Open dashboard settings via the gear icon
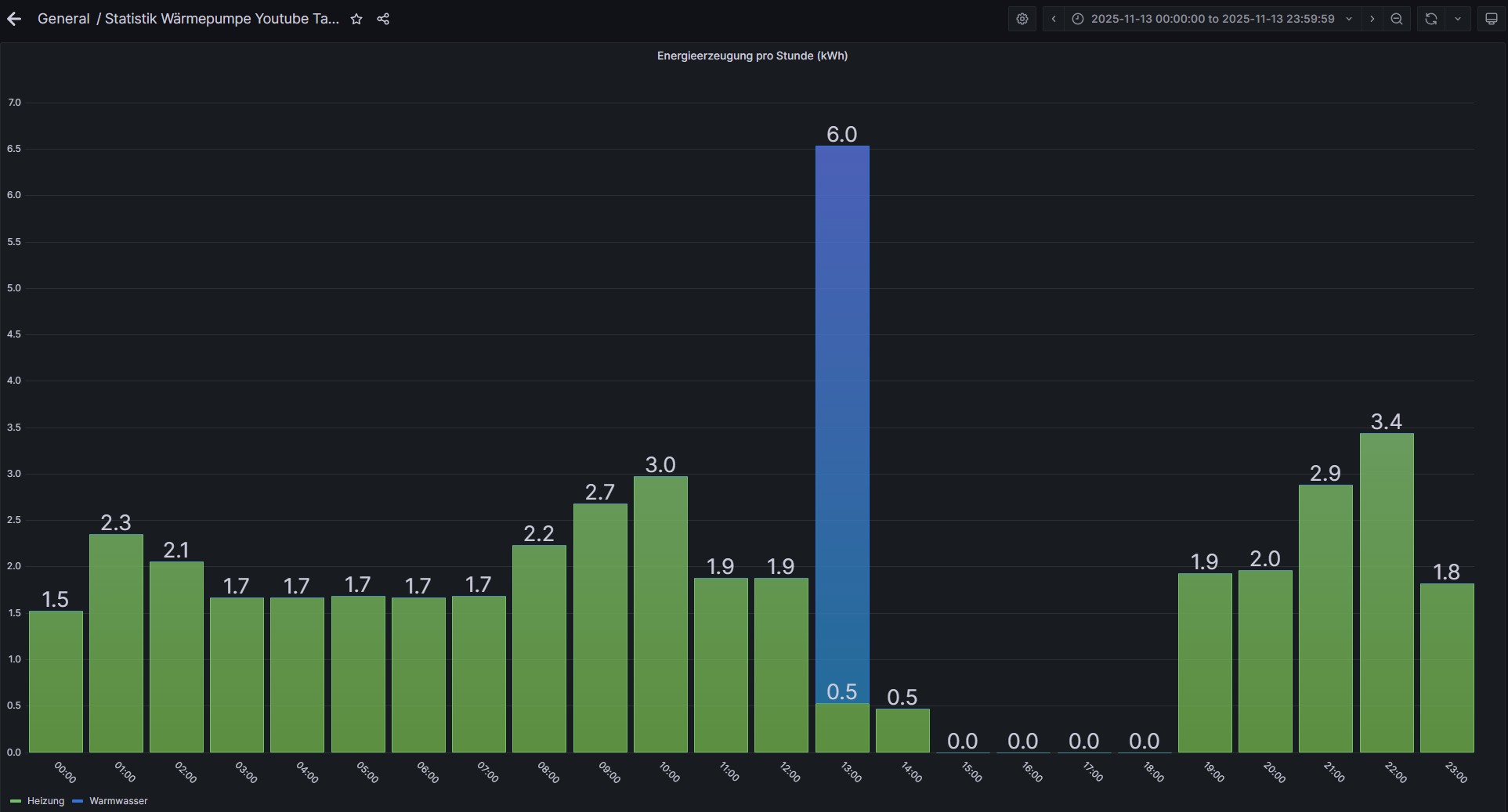Screen dimensions: 1508x812 (x=1022, y=19)
